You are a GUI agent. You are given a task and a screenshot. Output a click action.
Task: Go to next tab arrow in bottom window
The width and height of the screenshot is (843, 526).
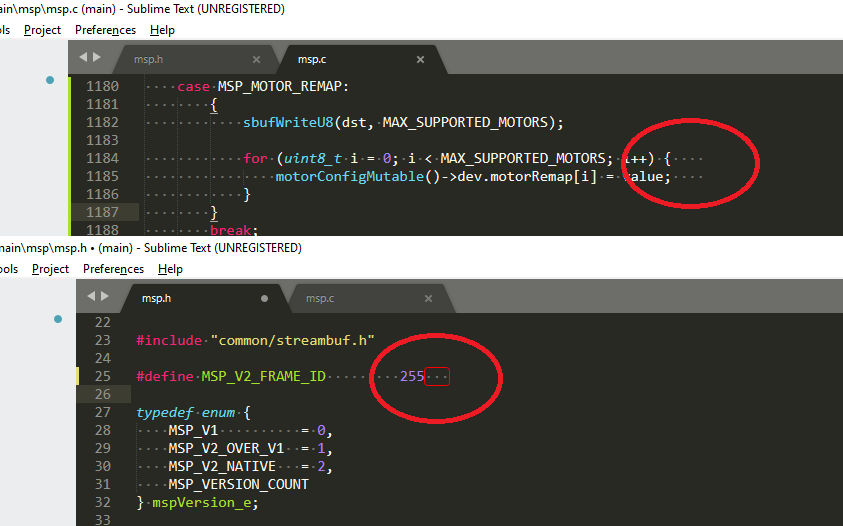105,296
